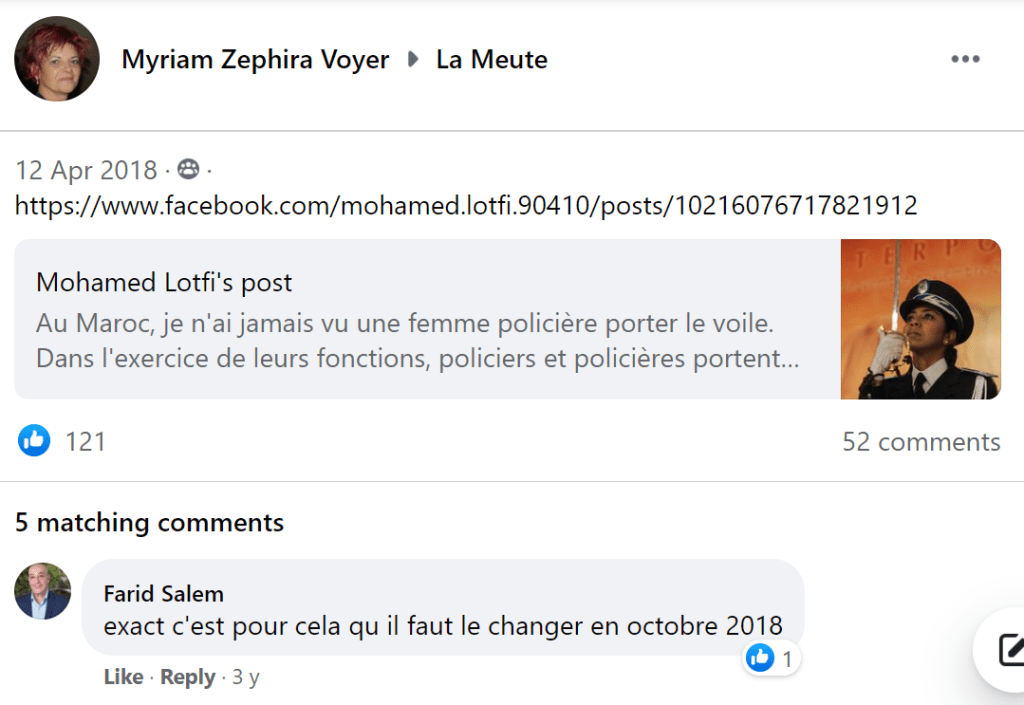Like Farid Salem's comment

123,677
